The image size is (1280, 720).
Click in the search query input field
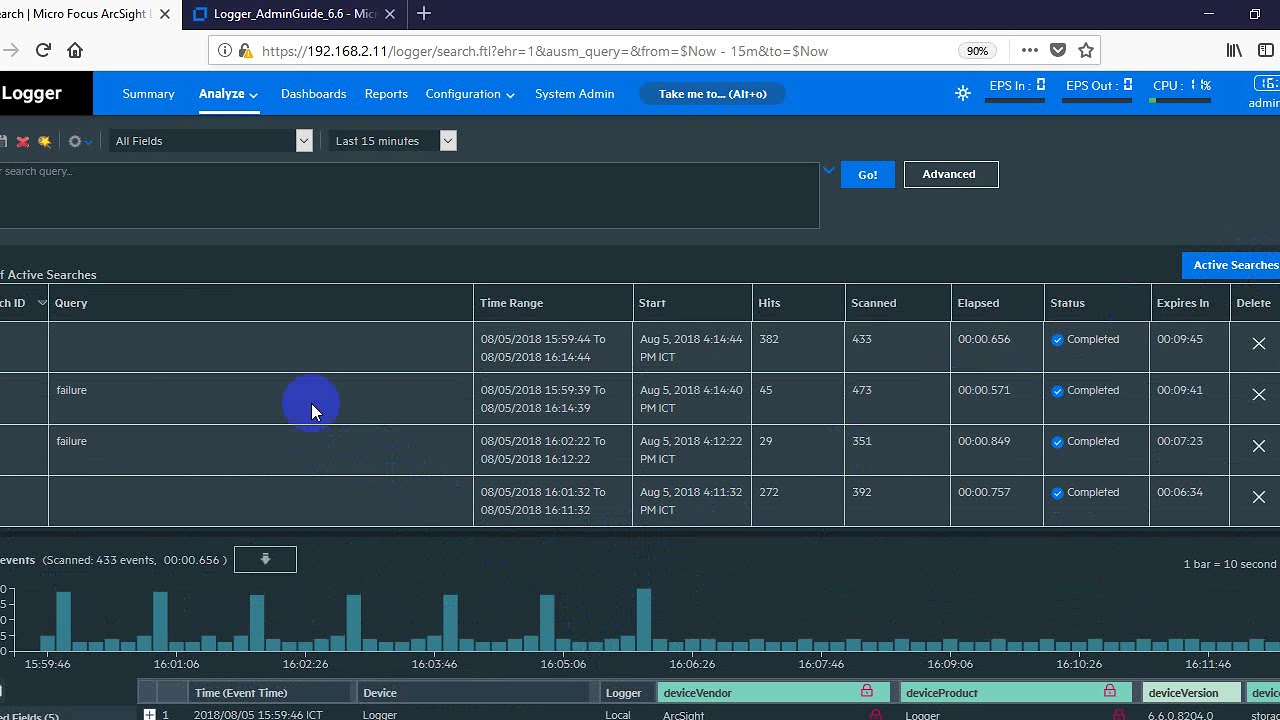(409, 195)
